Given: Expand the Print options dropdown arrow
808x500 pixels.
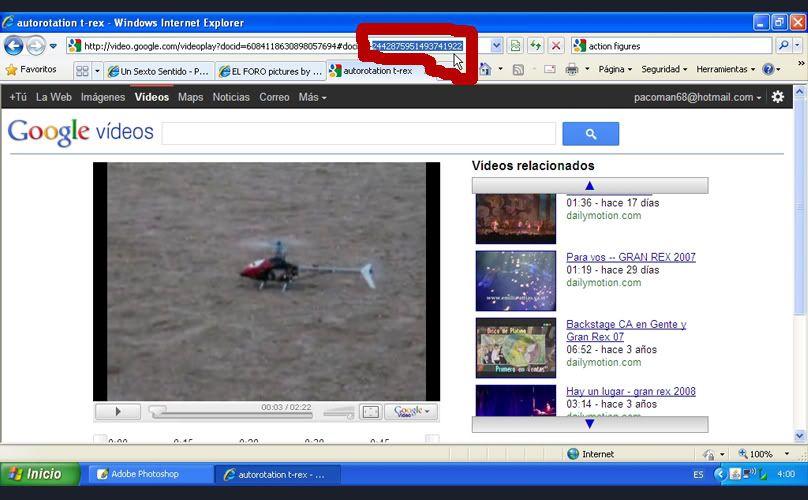Looking at the screenshot, I should [587, 69].
